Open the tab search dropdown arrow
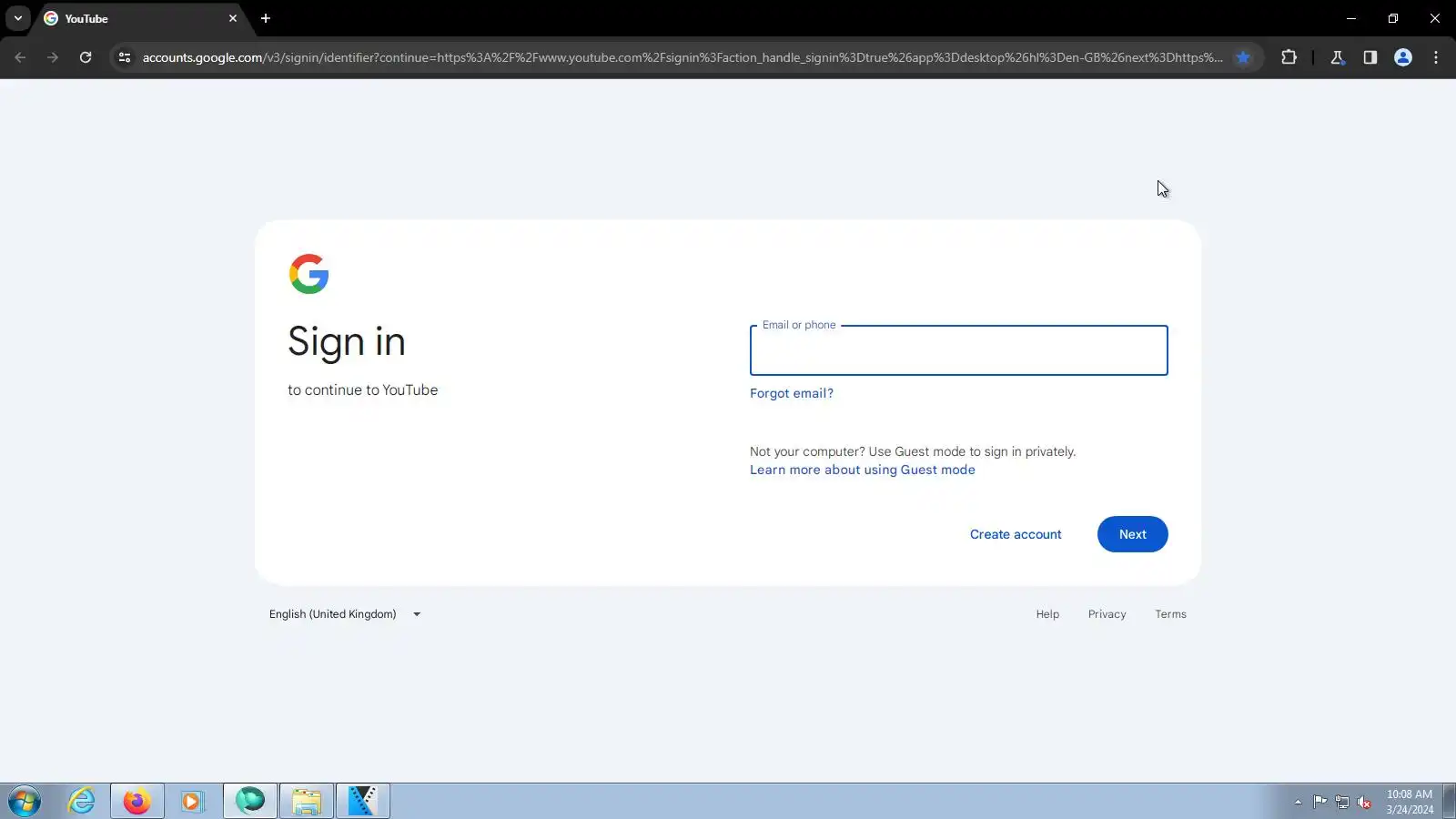The height and width of the screenshot is (819, 1456). 18,18
